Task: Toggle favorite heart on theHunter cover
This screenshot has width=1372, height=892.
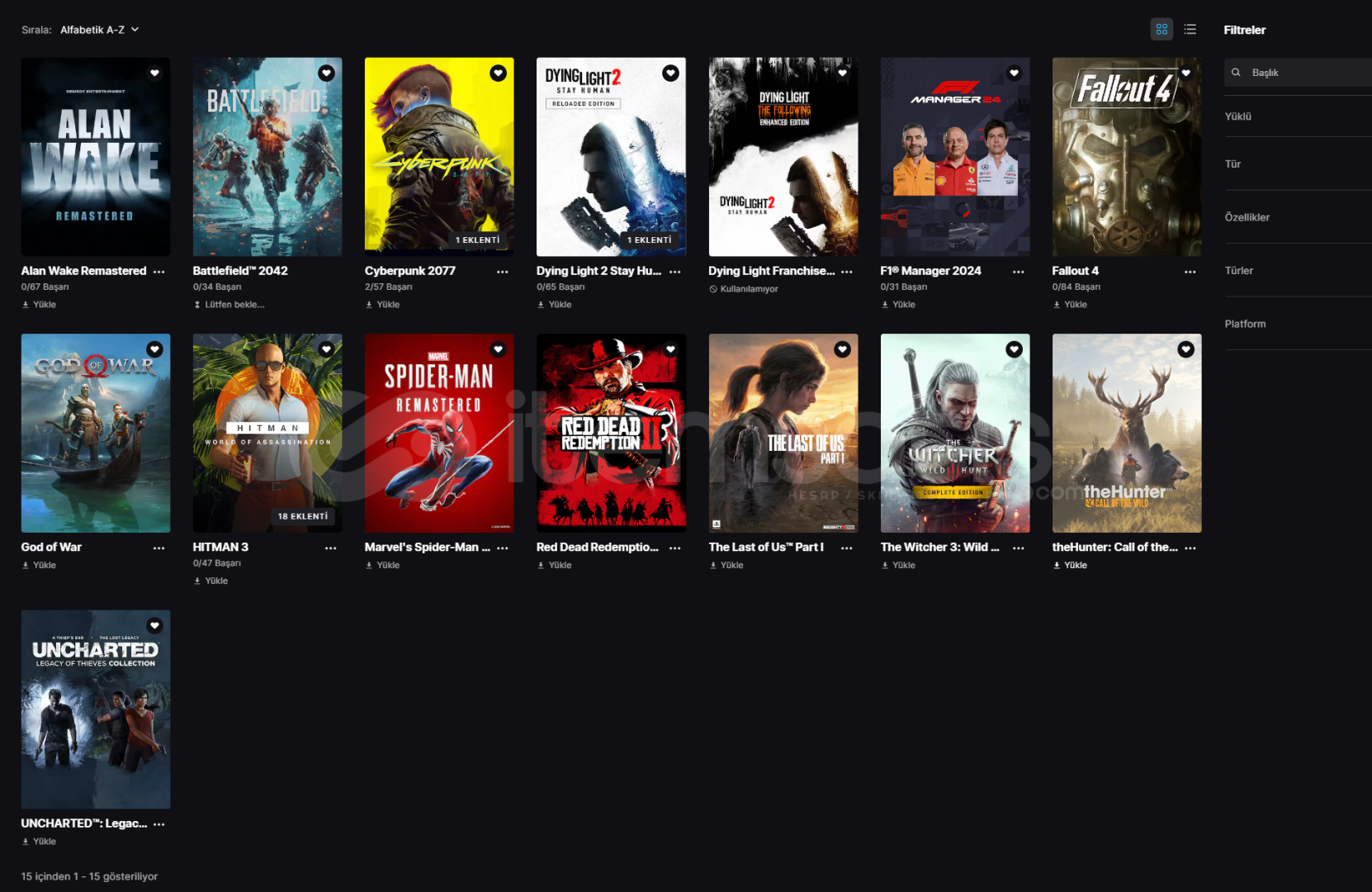Action: click(1185, 350)
